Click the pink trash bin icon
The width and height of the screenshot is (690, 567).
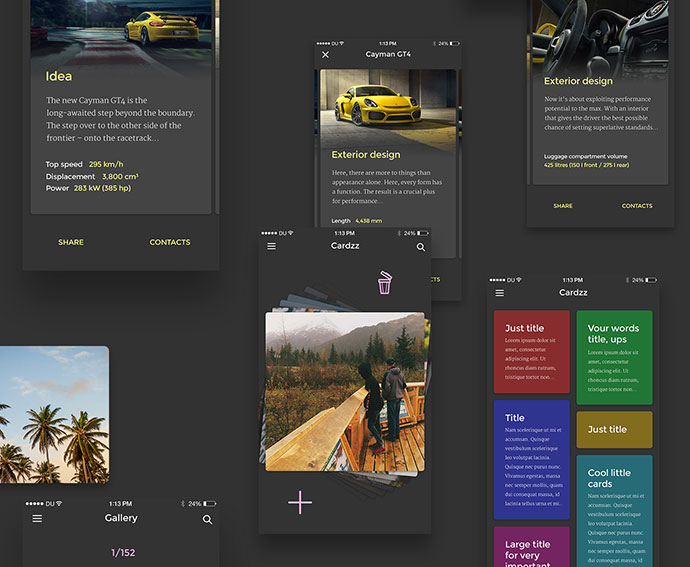385,282
